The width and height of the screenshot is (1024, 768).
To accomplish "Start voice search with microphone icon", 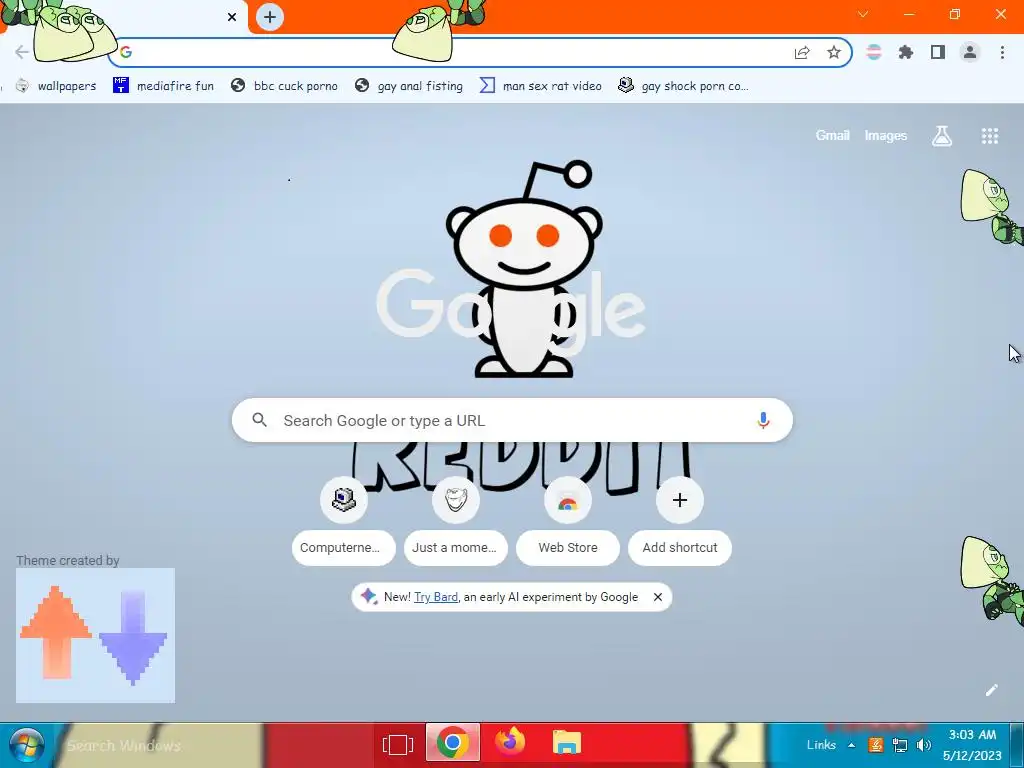I will click(x=763, y=420).
